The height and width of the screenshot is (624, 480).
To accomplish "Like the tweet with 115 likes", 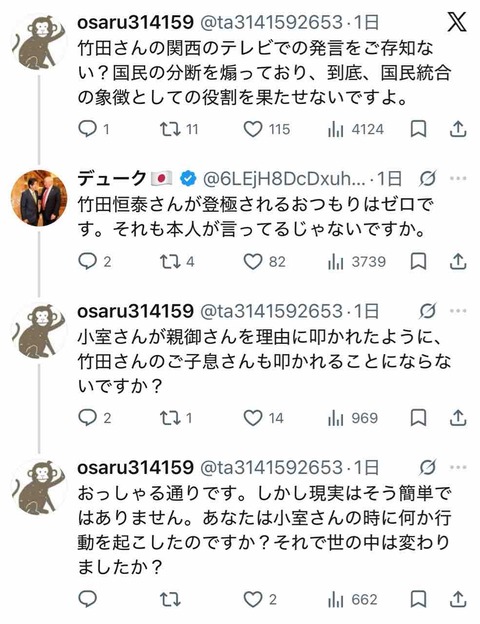I will (253, 129).
